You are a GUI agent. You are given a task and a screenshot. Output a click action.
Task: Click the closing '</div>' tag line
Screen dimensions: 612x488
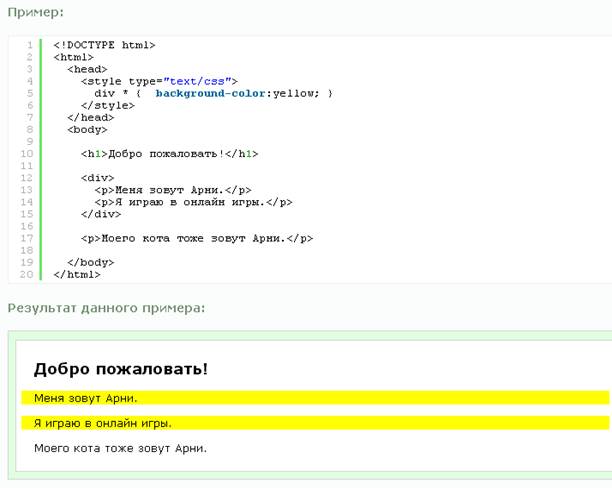tap(101, 214)
